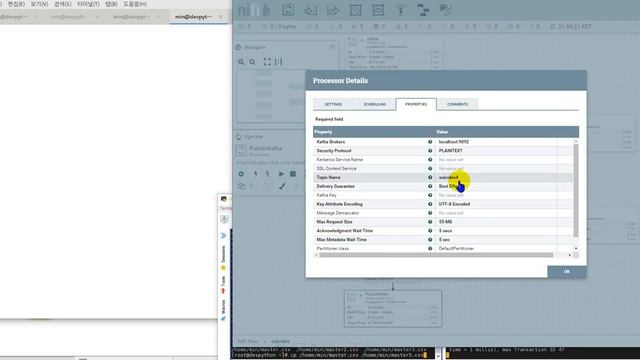640x360 pixels.
Task: Pick the color brush in the Operate panel
Action: click(282, 187)
